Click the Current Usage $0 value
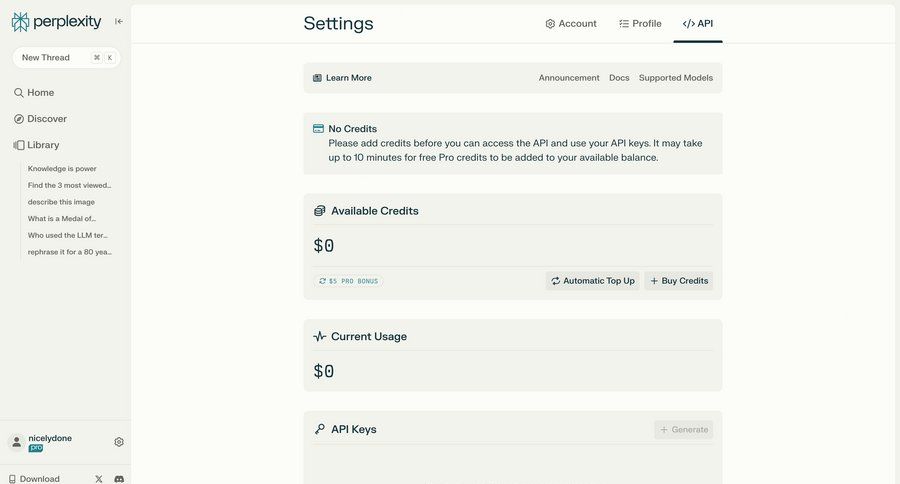This screenshot has width=900, height=484. click(x=324, y=371)
